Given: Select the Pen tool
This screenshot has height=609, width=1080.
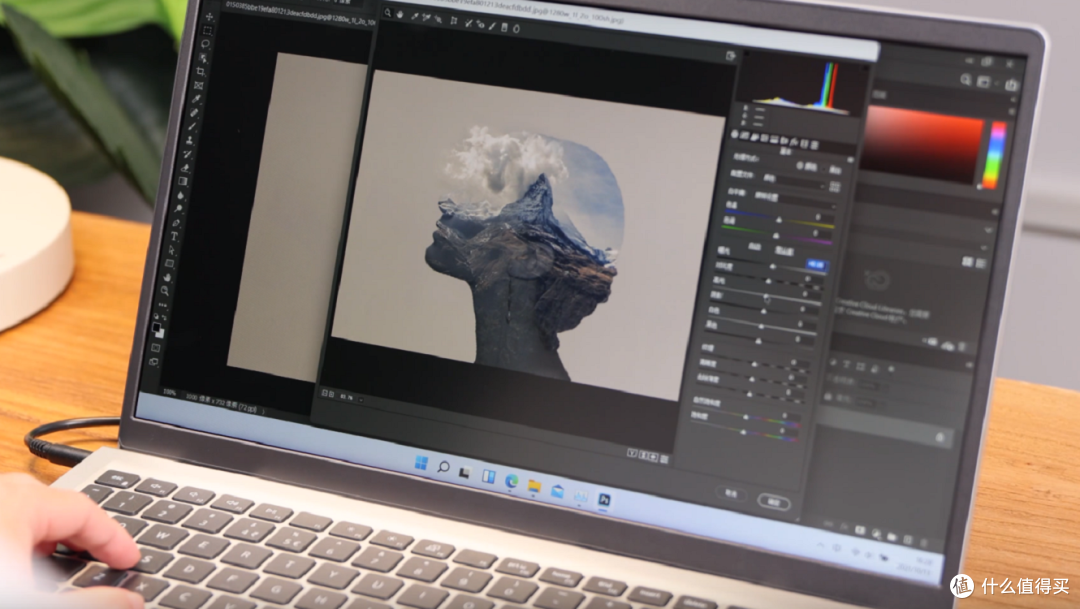Looking at the screenshot, I should pos(176,223).
